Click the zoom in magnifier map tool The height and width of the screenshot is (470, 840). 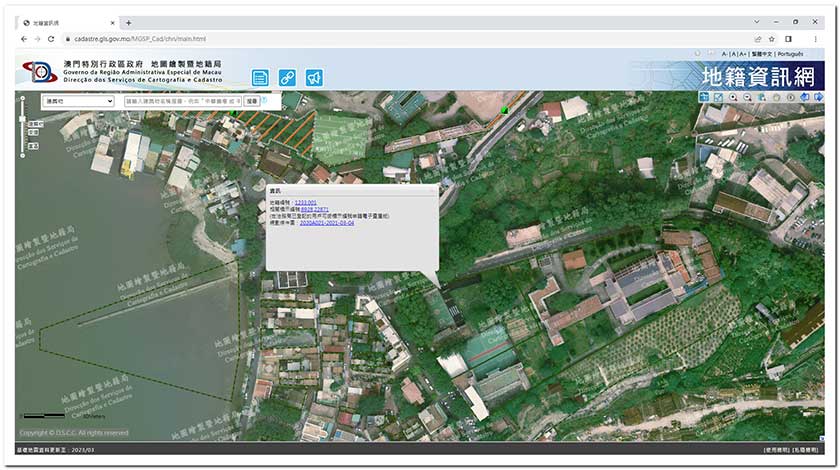tap(733, 97)
